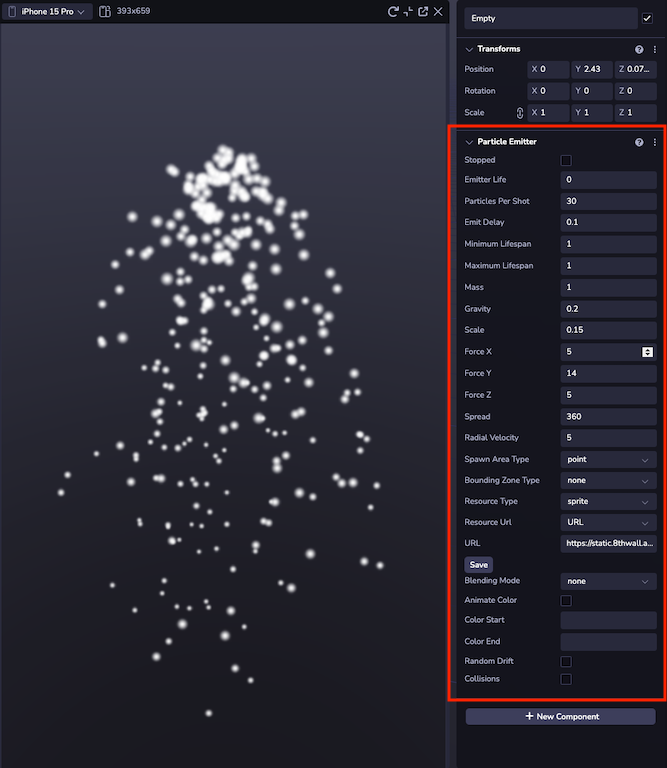The width and height of the screenshot is (667, 768).
Task: Click the Rotation Y field
Action: [592, 91]
